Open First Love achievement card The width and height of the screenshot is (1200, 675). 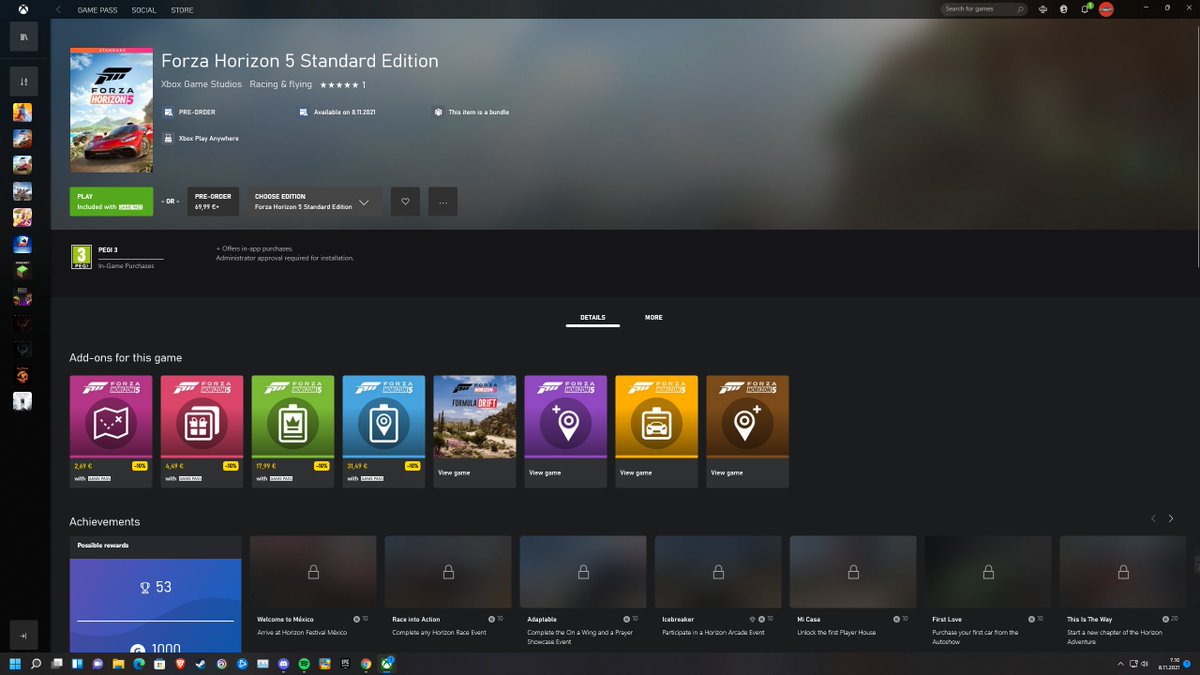tap(988, 594)
